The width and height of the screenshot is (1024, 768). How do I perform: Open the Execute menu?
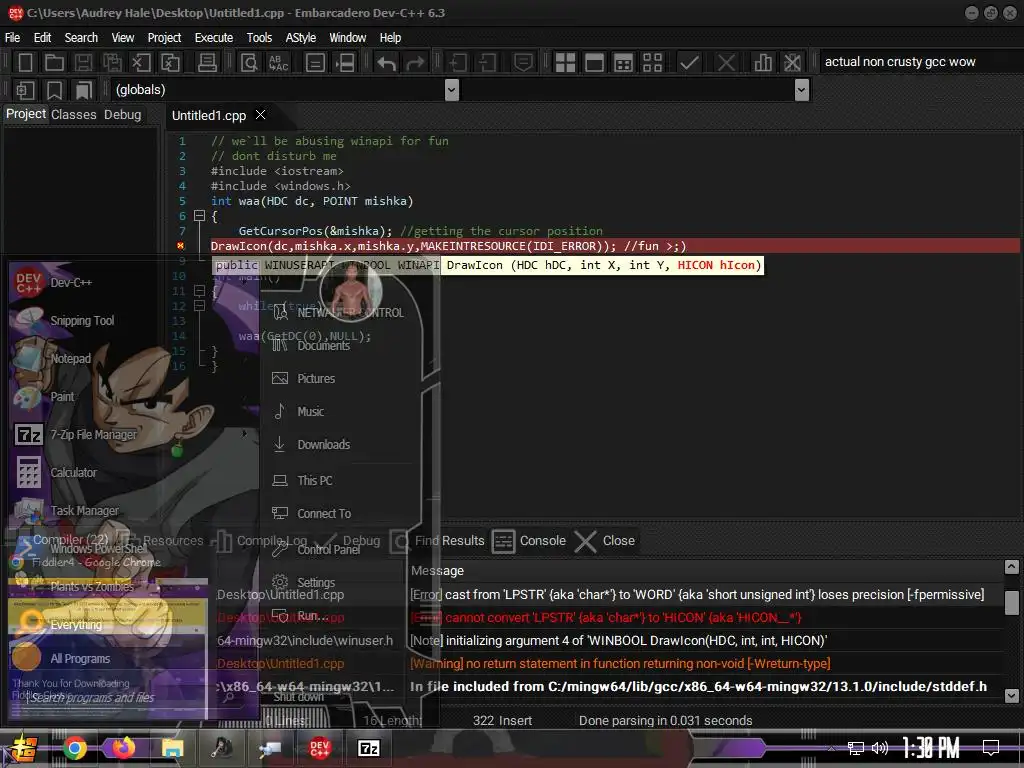coord(214,38)
